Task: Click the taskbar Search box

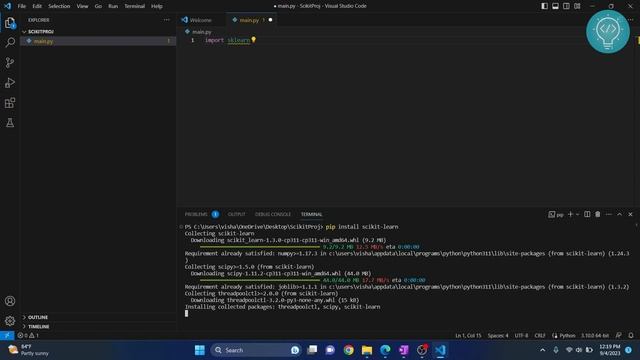Action: tap(256, 350)
